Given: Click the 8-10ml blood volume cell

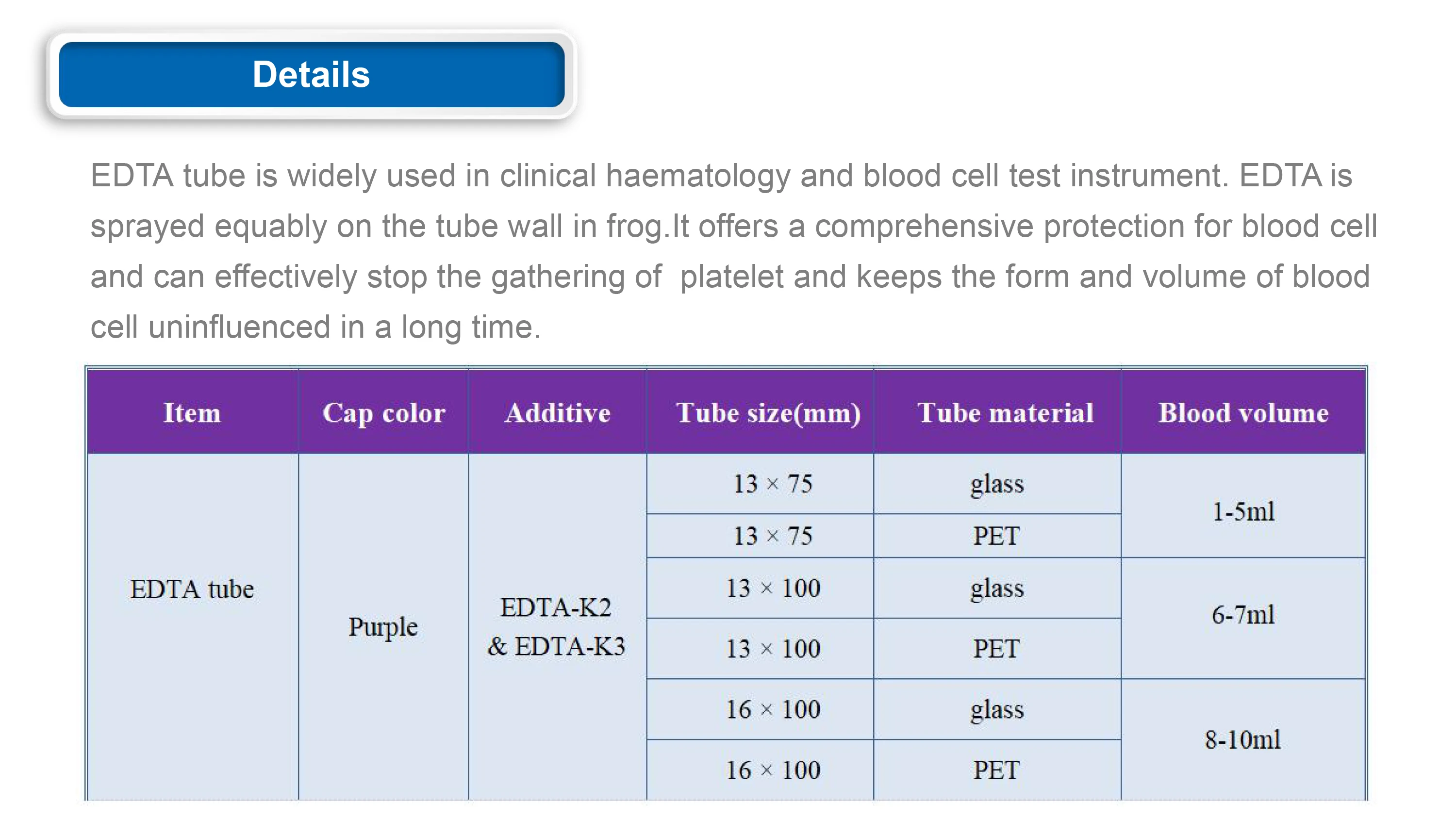Looking at the screenshot, I should click(1242, 739).
